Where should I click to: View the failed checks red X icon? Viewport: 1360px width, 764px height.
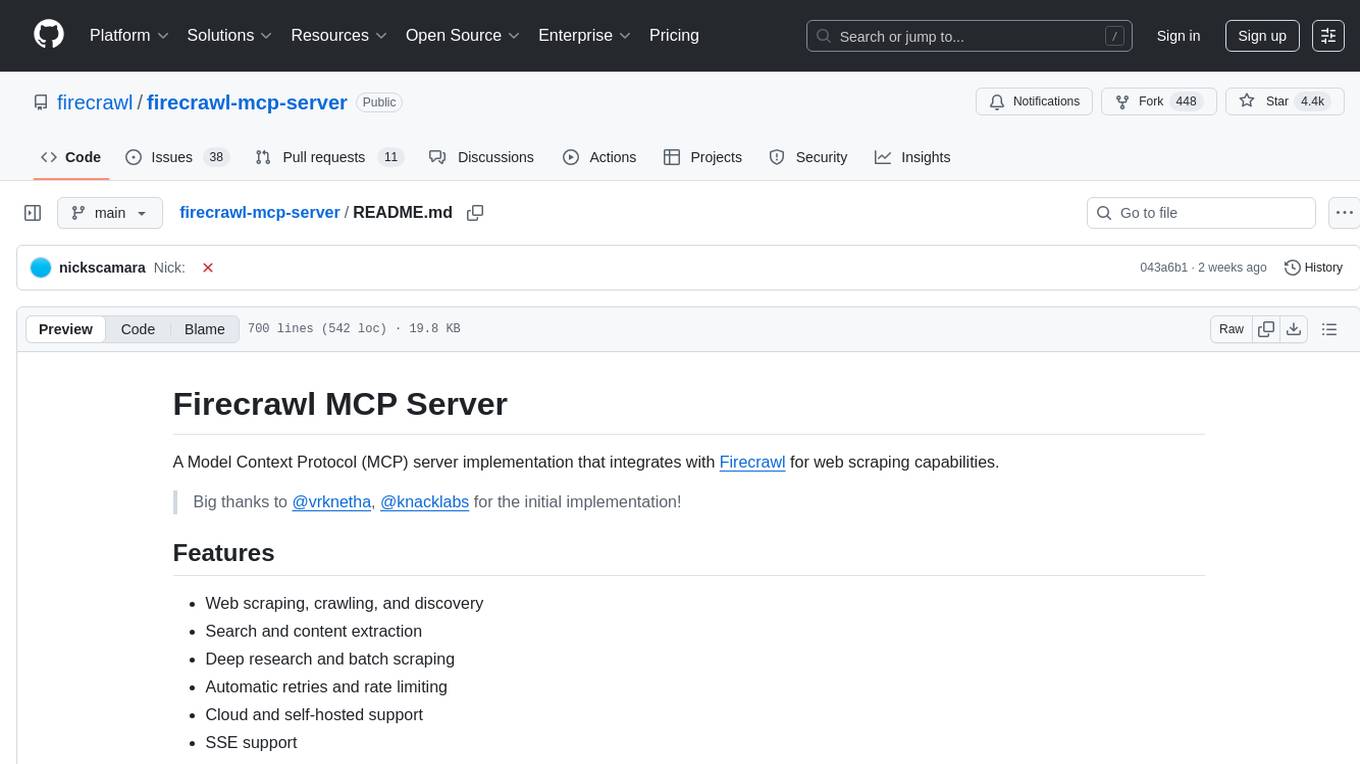click(207, 268)
